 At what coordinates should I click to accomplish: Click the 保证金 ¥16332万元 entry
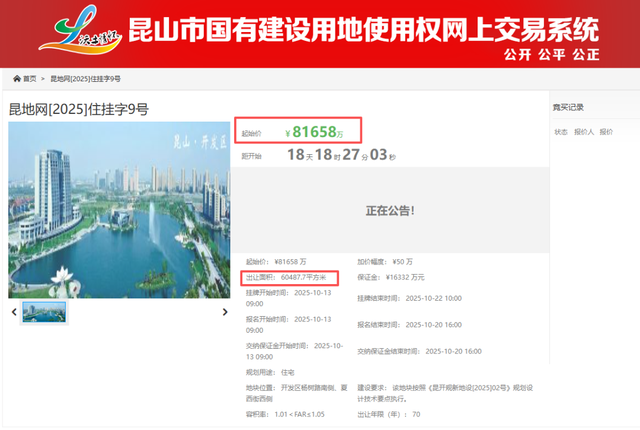pyautogui.click(x=391, y=277)
